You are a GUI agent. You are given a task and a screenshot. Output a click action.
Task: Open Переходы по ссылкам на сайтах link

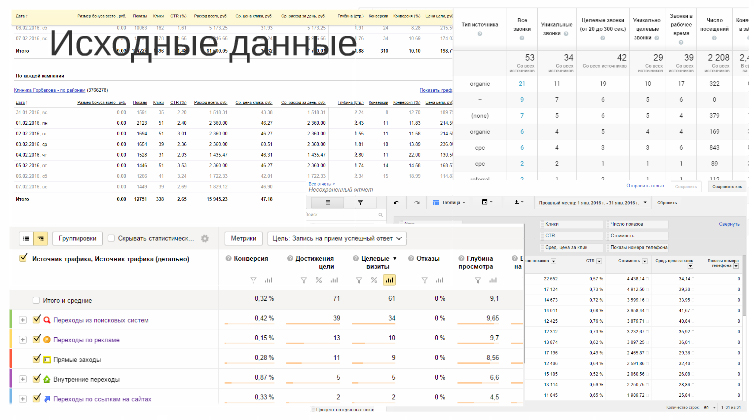[102, 399]
